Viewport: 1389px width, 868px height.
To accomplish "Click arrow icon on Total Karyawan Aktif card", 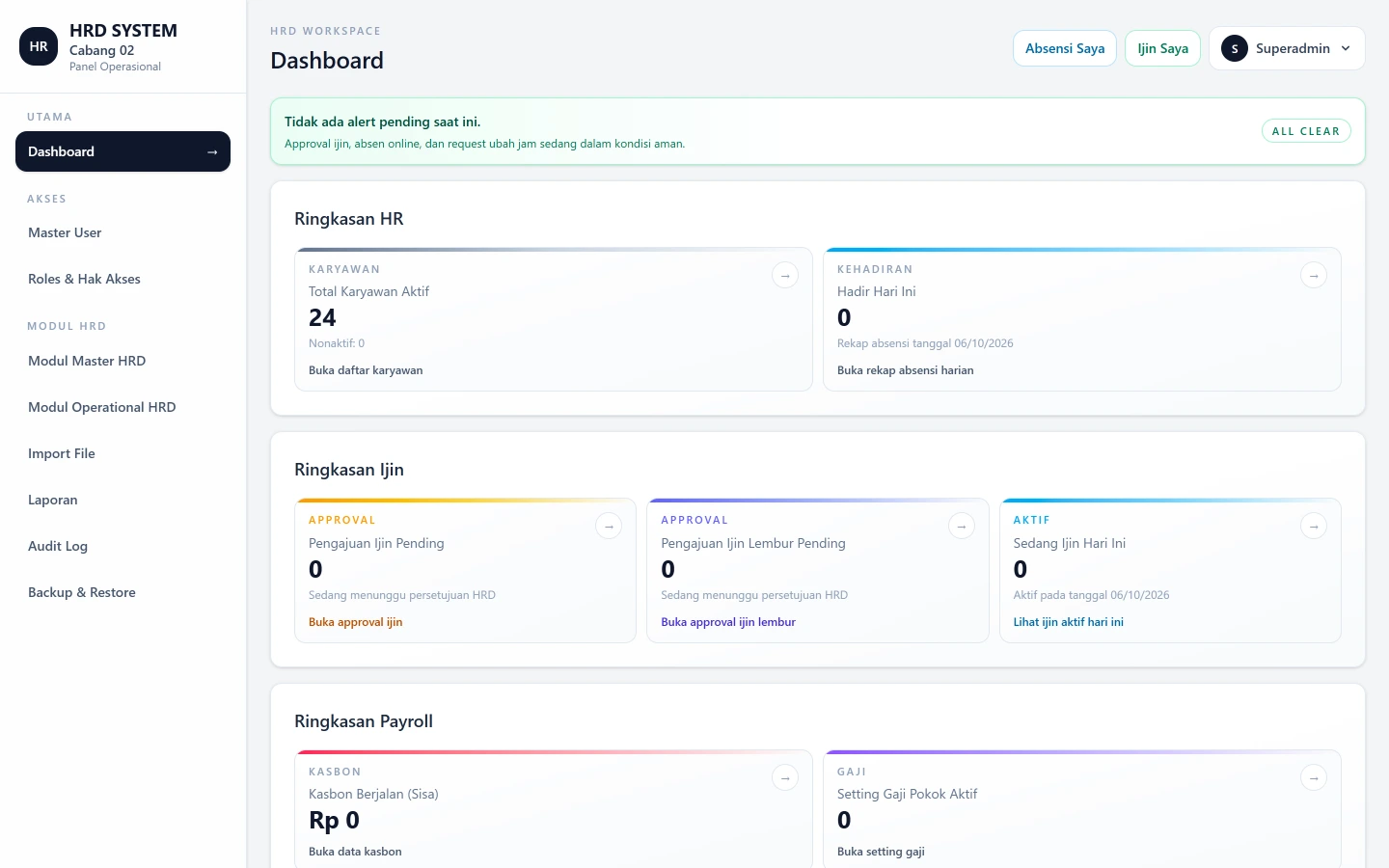I will 785,275.
